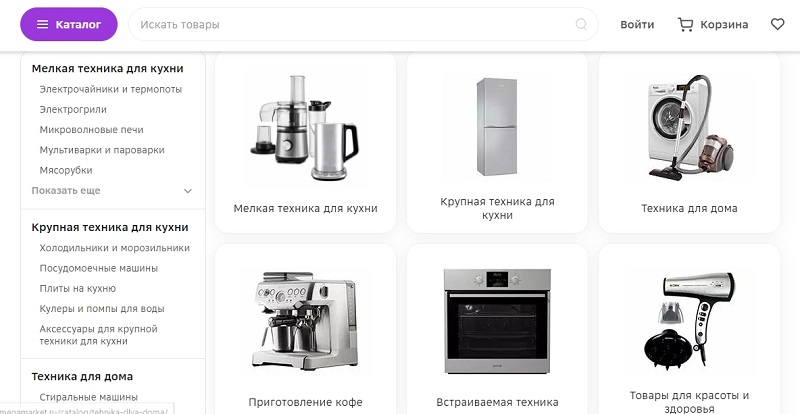Image resolution: width=800 pixels, height=414 pixels.
Task: Open the Техника для дома tile
Action: pos(689,142)
